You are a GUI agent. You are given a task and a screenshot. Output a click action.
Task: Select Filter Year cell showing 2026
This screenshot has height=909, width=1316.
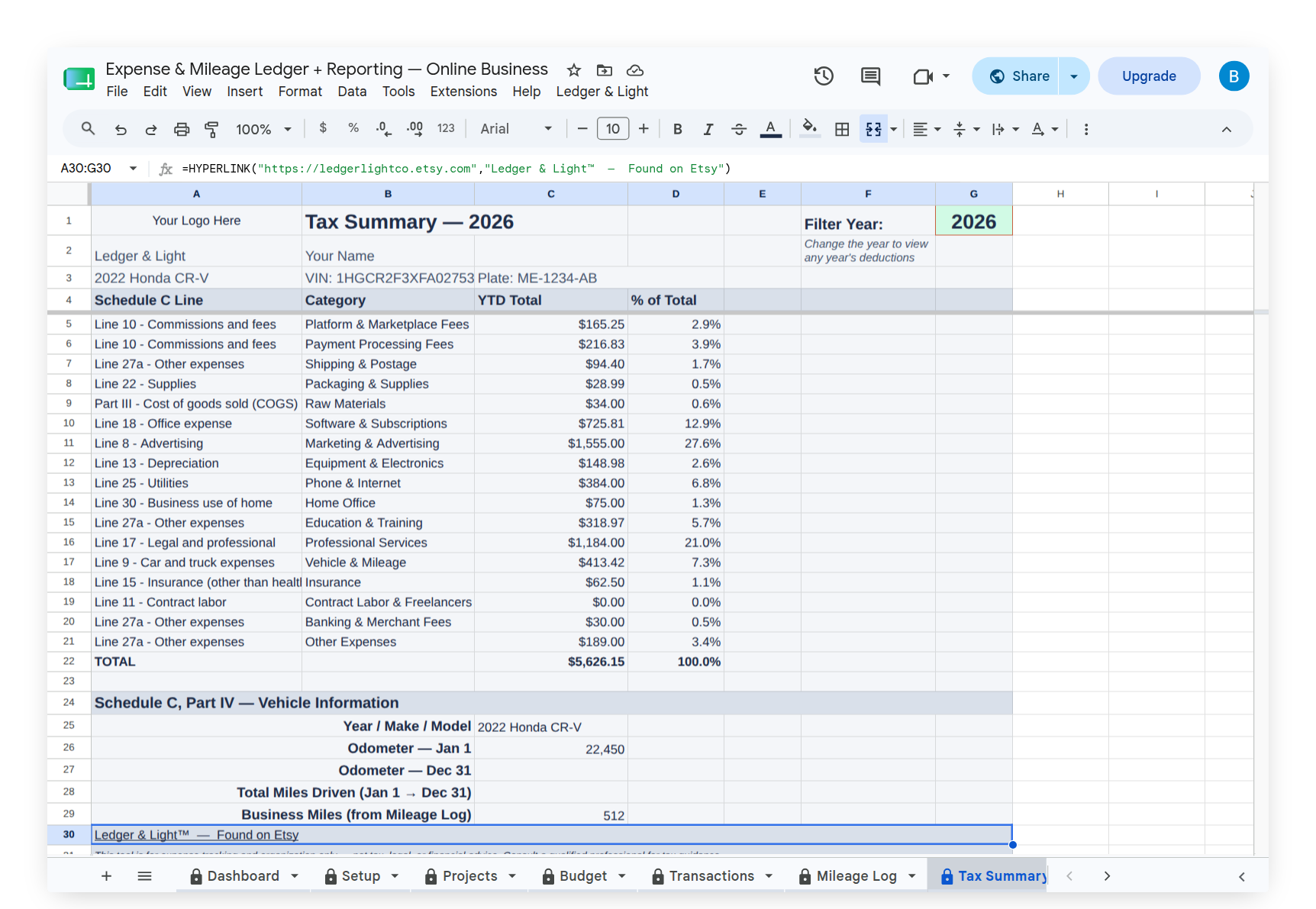(973, 221)
